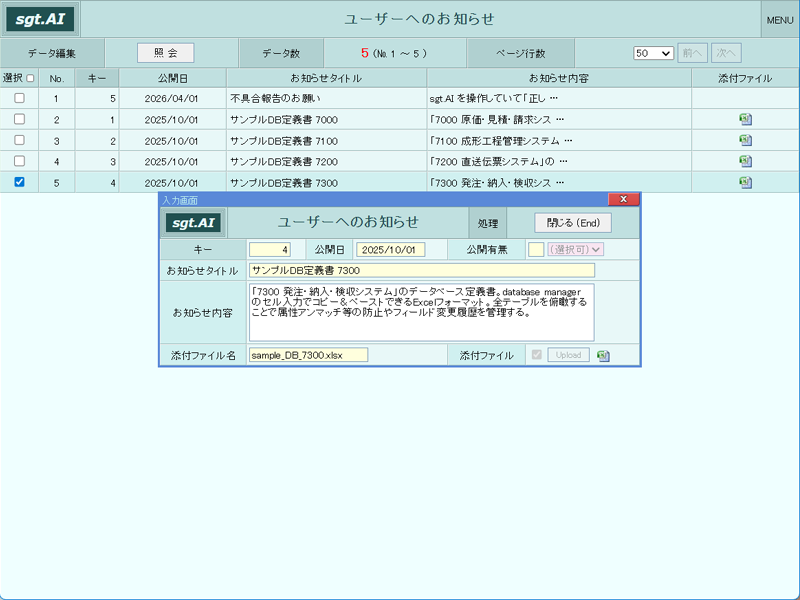Click the 閉じる (End) button
Image resolution: width=800 pixels, height=600 pixels.
(573, 223)
